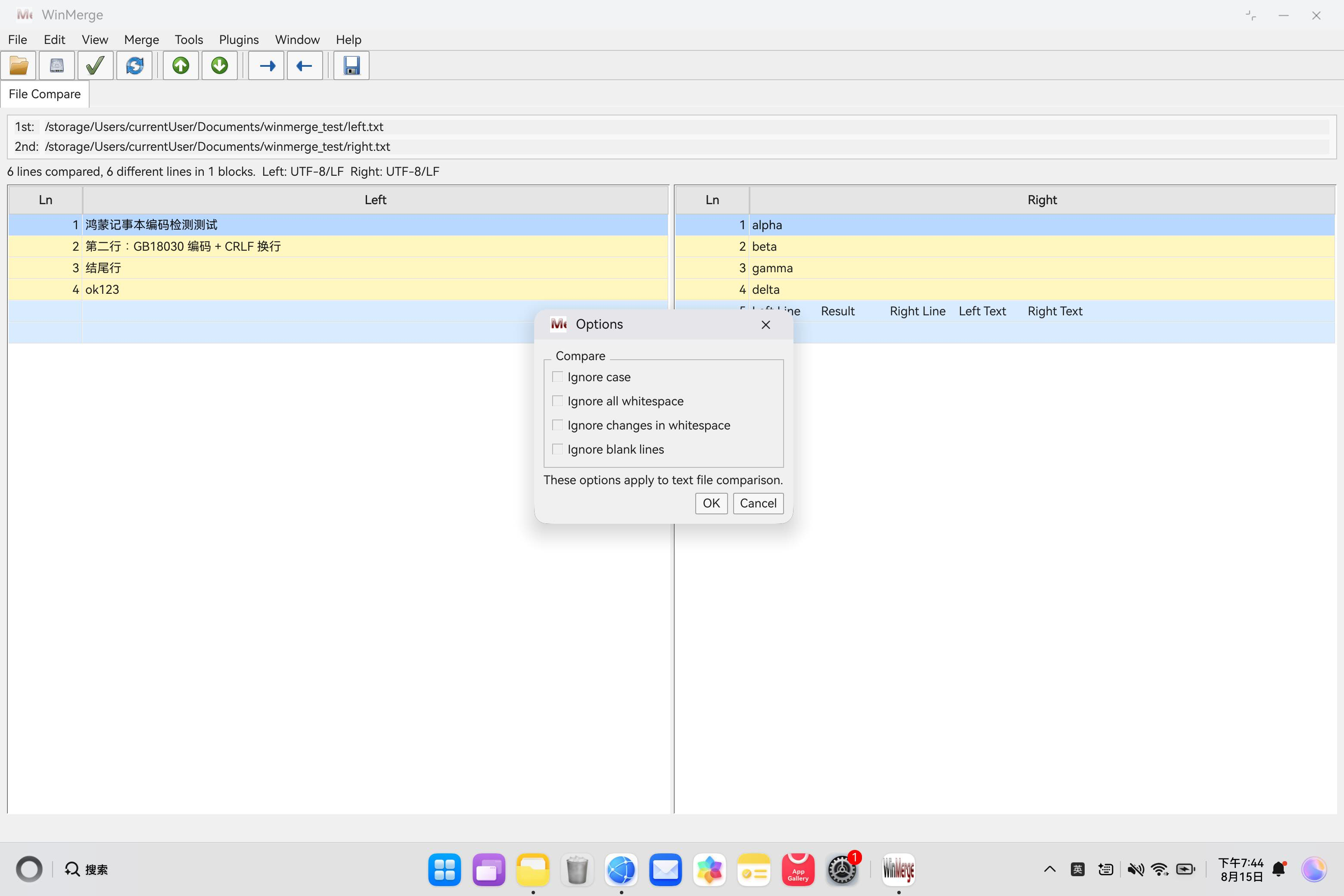Image resolution: width=1344 pixels, height=896 pixels.
Task: Select left line 2 with GB18030 text
Action: [338, 246]
